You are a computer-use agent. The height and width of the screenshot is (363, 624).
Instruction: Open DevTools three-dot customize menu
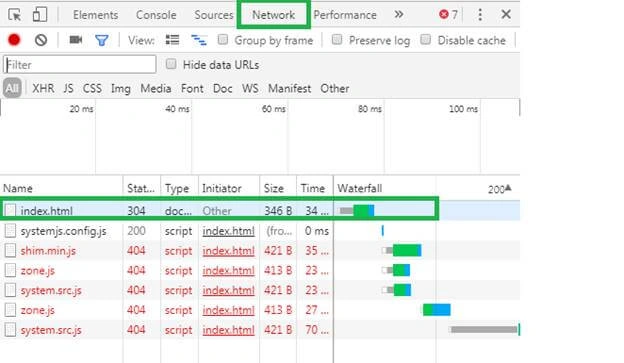pos(480,15)
